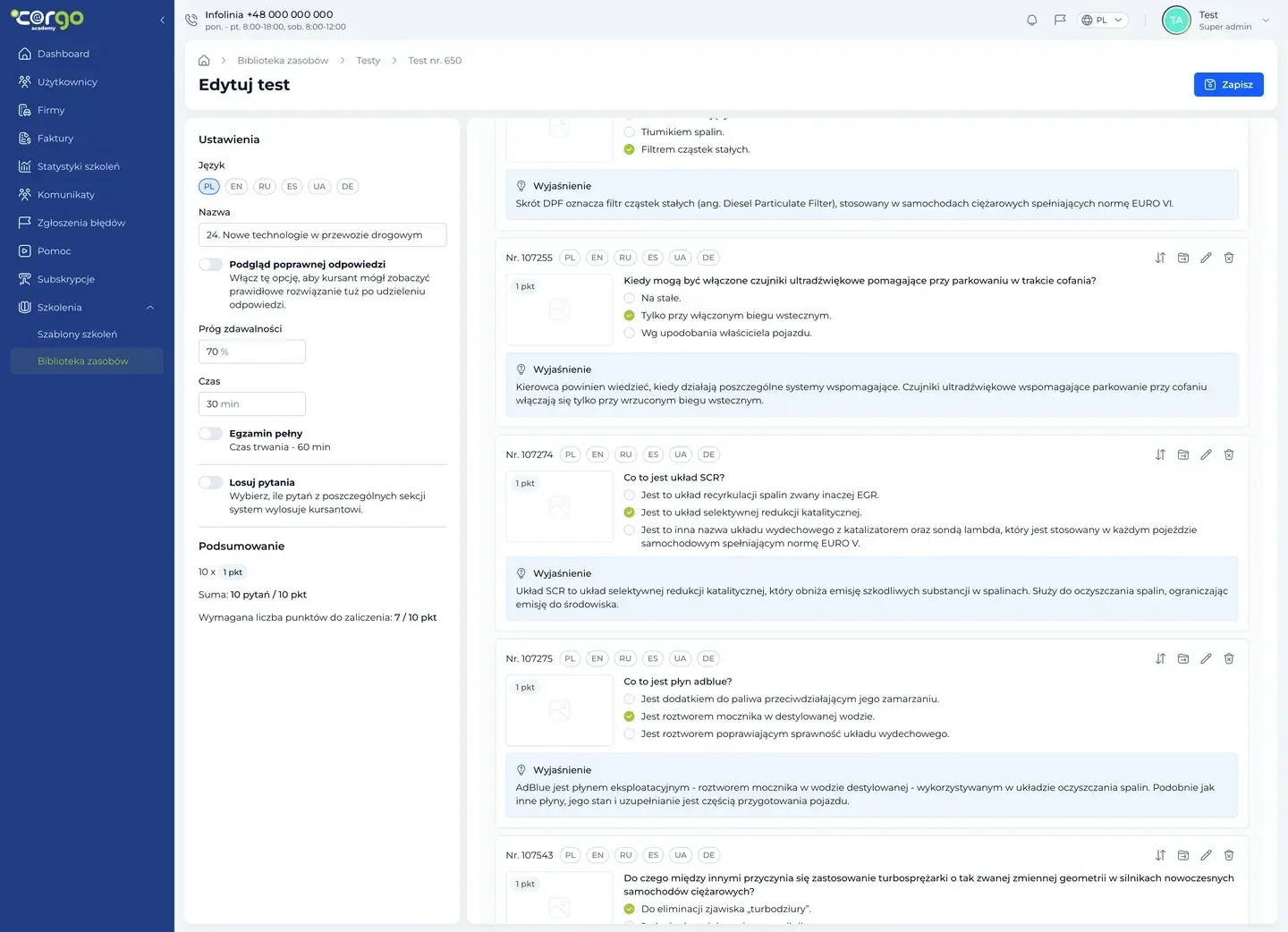
Task: Remove question Nr. 107275 via trash icon
Action: pos(1229,658)
